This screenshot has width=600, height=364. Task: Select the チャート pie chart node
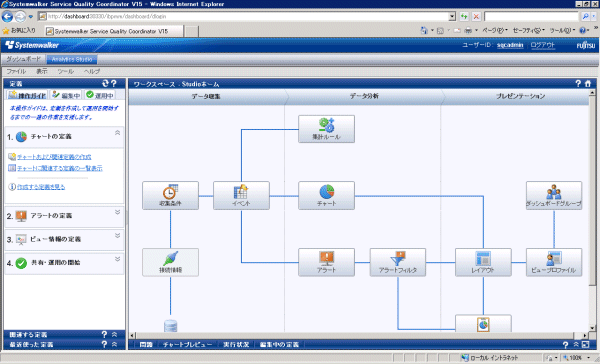tap(326, 196)
